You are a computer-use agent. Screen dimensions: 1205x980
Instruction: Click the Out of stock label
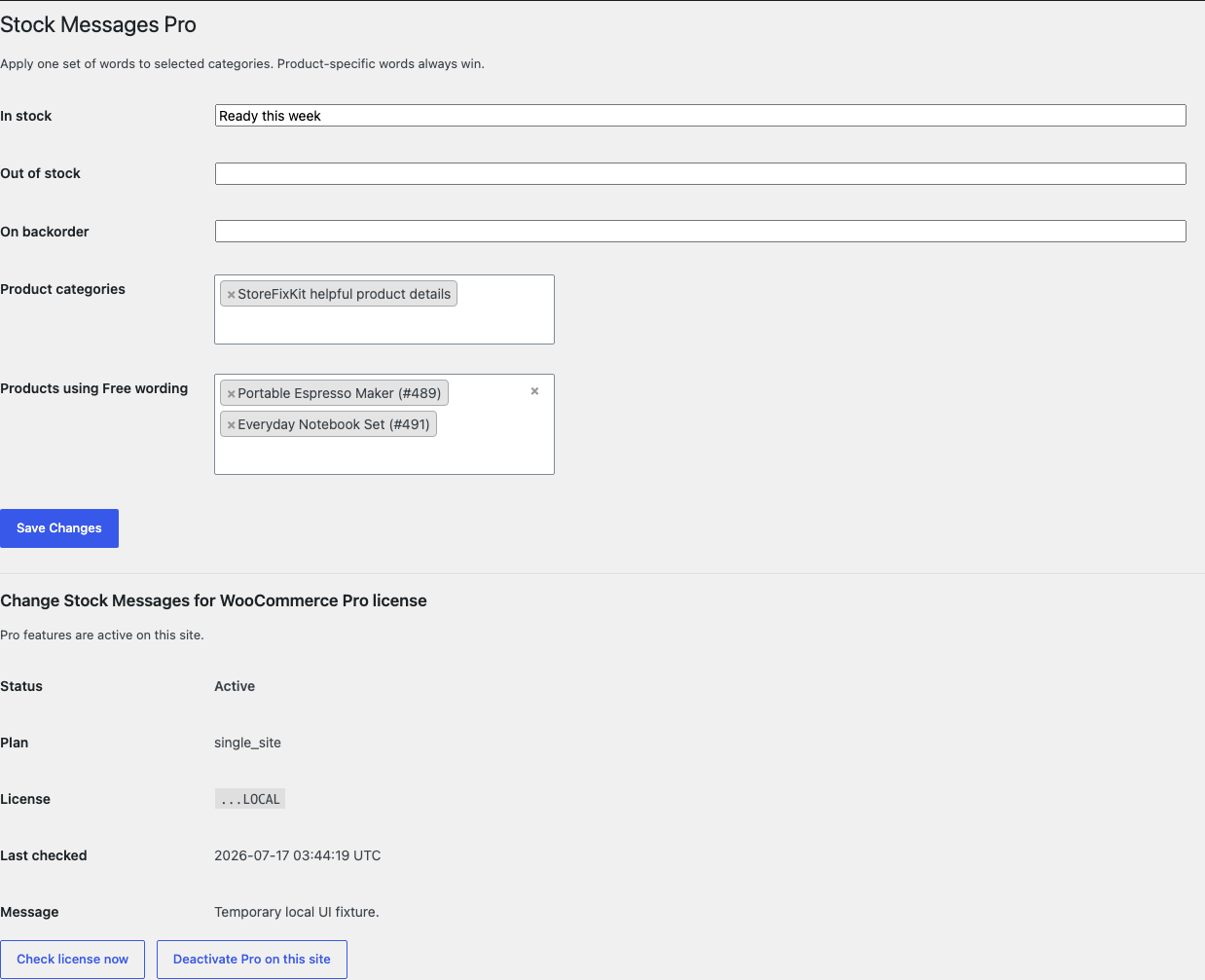coord(41,173)
